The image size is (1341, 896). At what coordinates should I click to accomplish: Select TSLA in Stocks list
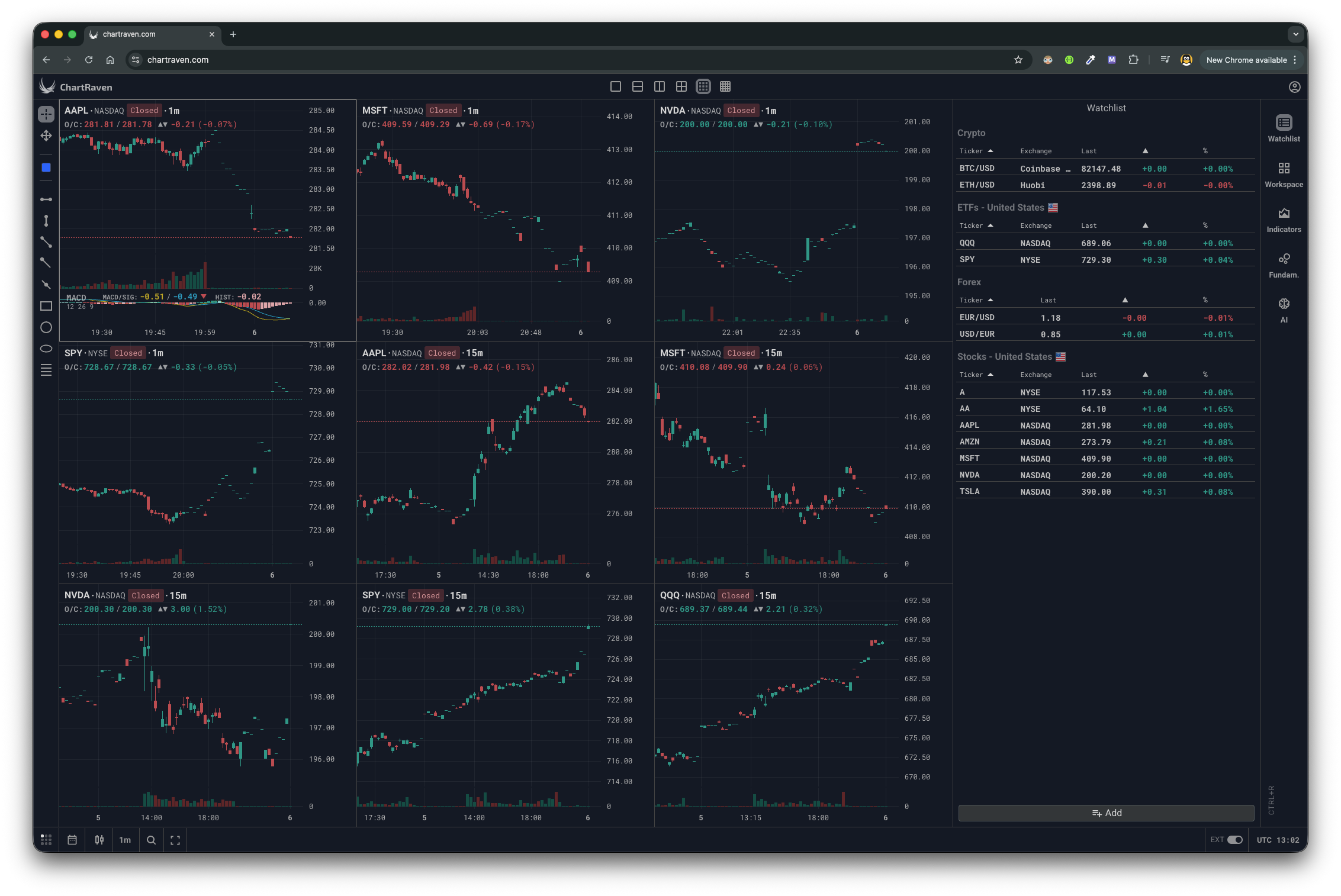tap(1106, 492)
